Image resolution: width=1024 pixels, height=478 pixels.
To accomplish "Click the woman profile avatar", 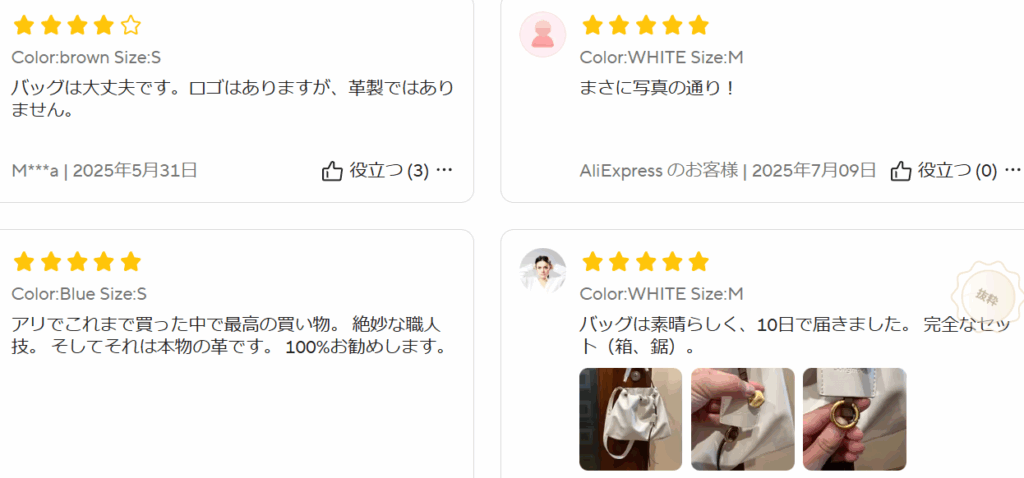I will coord(543,270).
